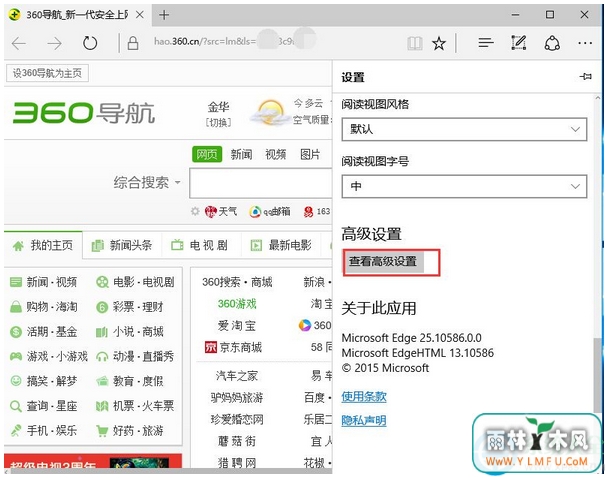Screen dimensions: 607x478
Task: Click the address bar padlock icon
Action: pos(133,43)
